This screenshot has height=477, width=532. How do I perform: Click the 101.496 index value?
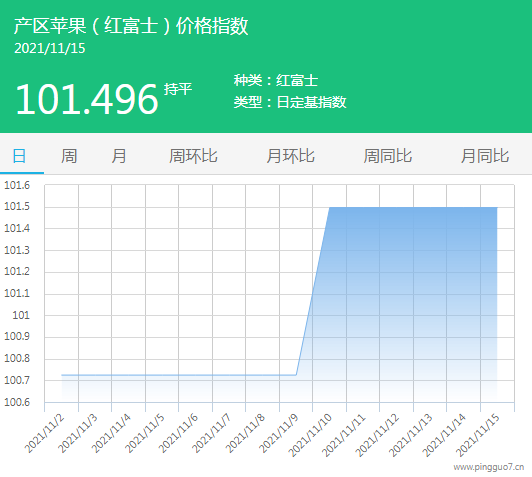pyautogui.click(x=87, y=99)
